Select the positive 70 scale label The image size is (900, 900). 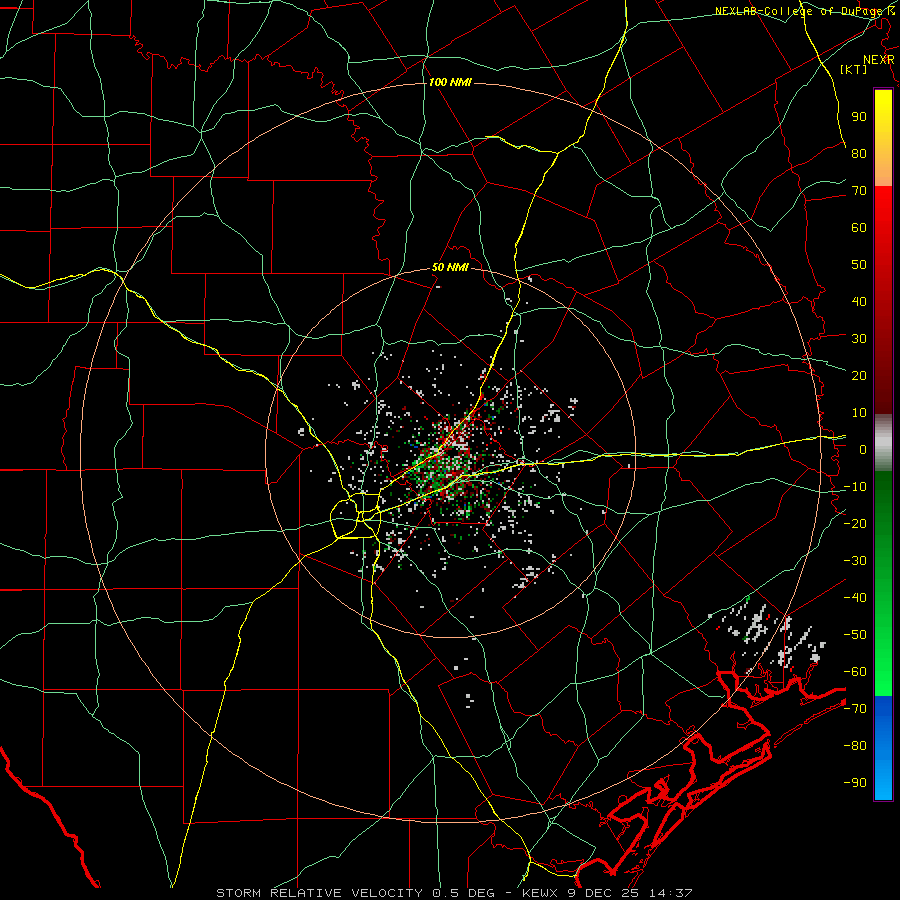[859, 191]
